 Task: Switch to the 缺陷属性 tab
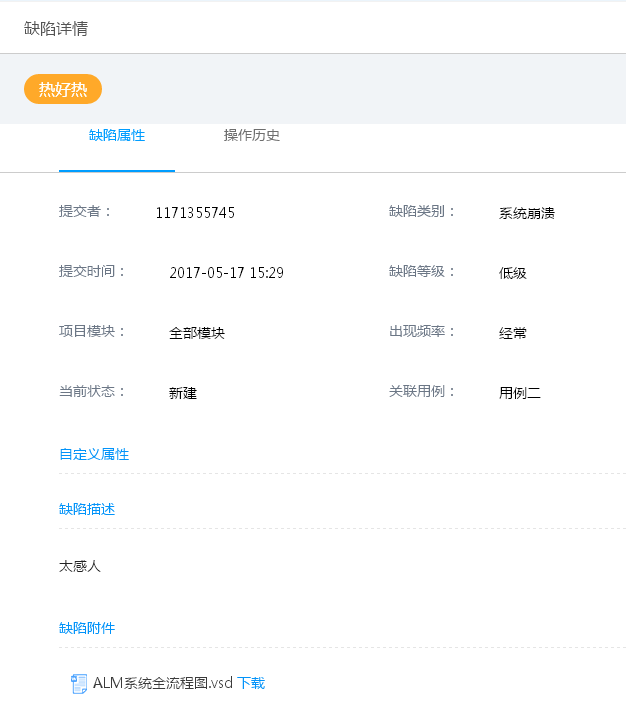click(x=117, y=136)
